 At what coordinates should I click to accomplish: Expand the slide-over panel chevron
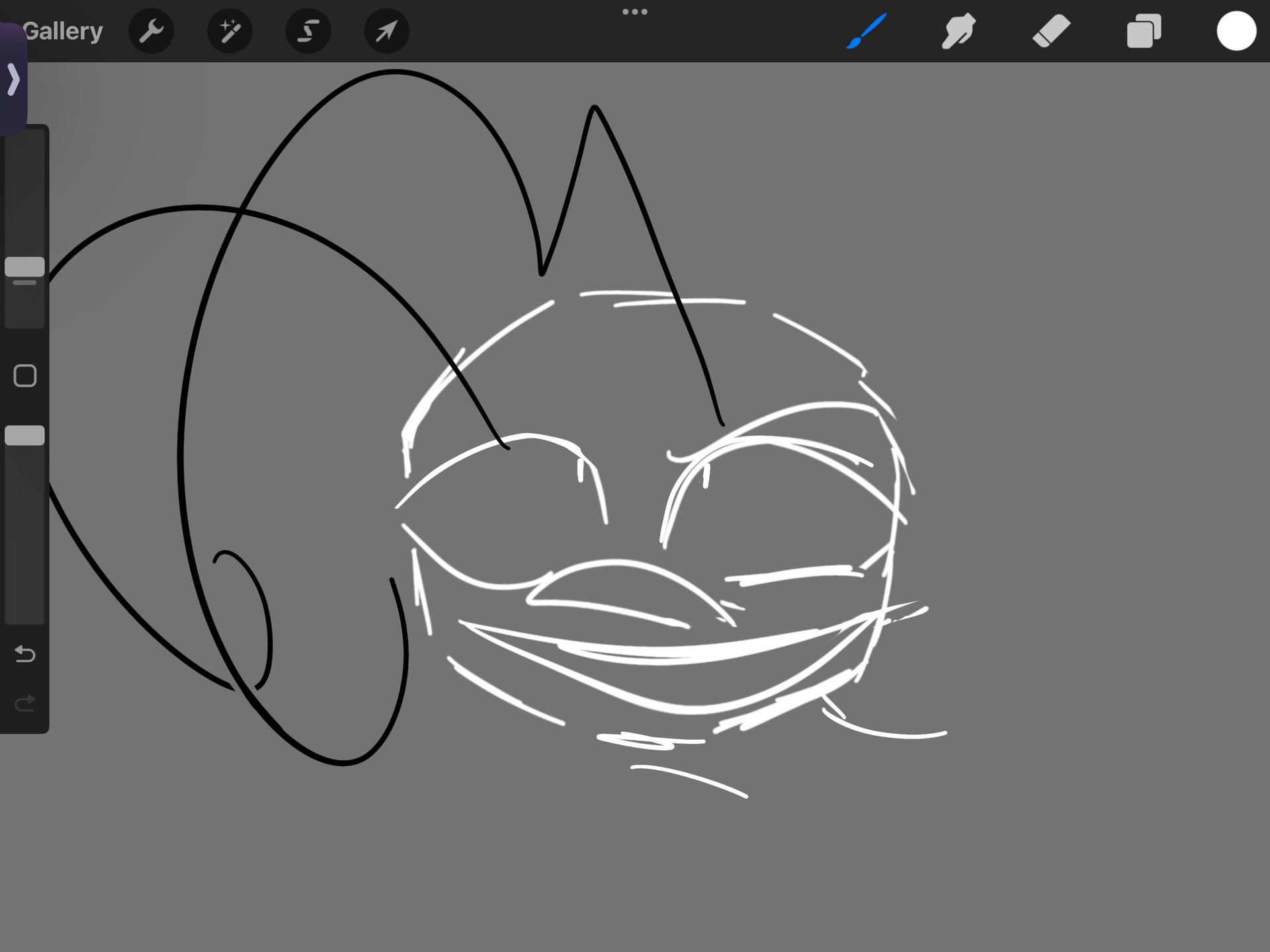click(x=13, y=79)
